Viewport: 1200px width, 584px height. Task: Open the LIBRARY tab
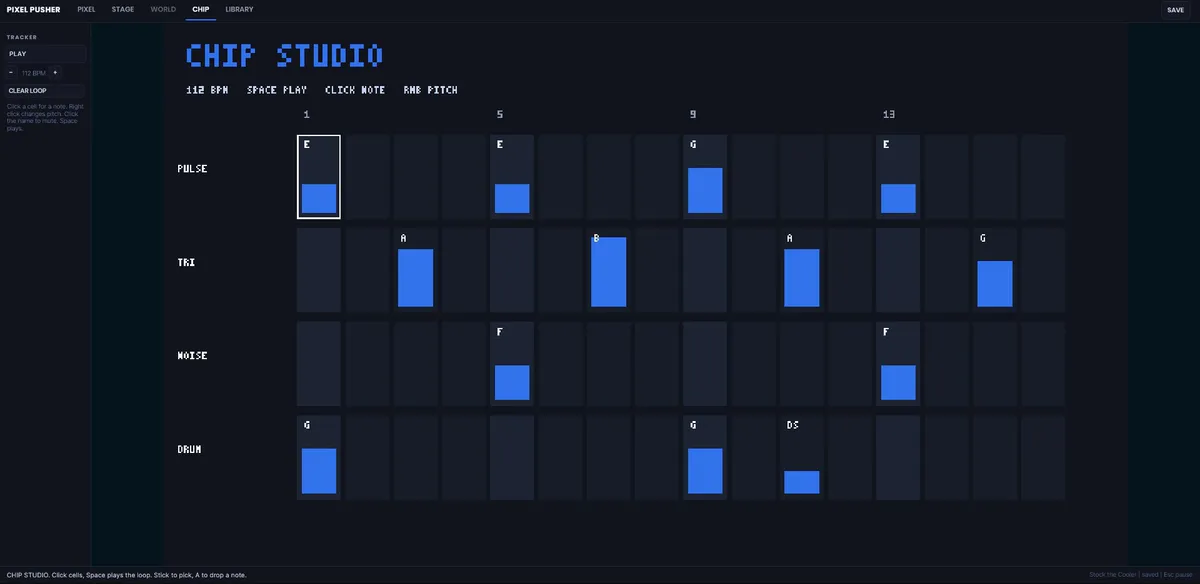(239, 10)
